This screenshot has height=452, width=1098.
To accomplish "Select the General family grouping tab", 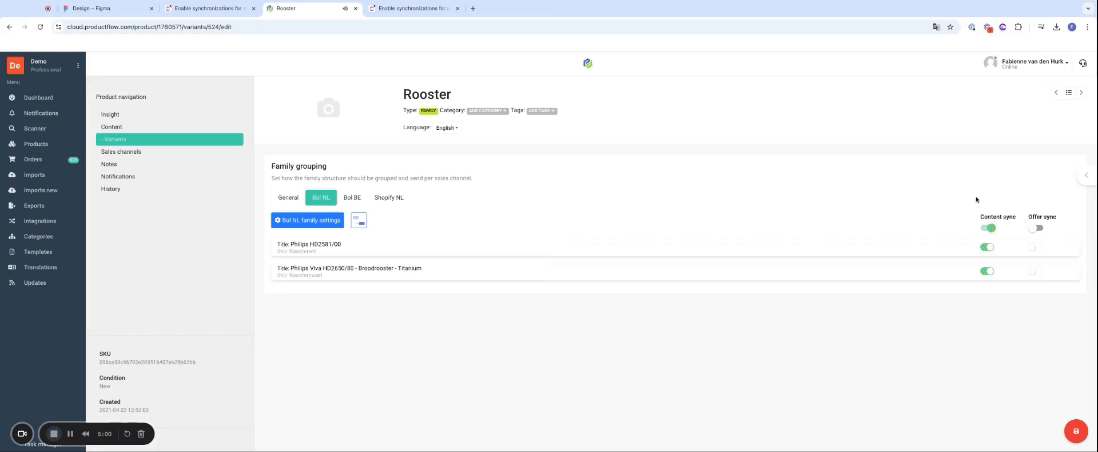I will (288, 198).
